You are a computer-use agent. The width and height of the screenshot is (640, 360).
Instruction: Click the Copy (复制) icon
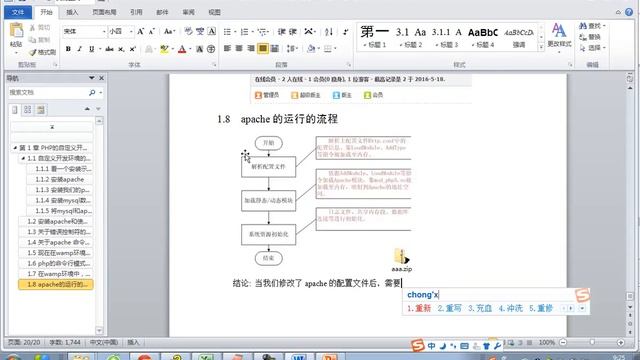point(33,40)
